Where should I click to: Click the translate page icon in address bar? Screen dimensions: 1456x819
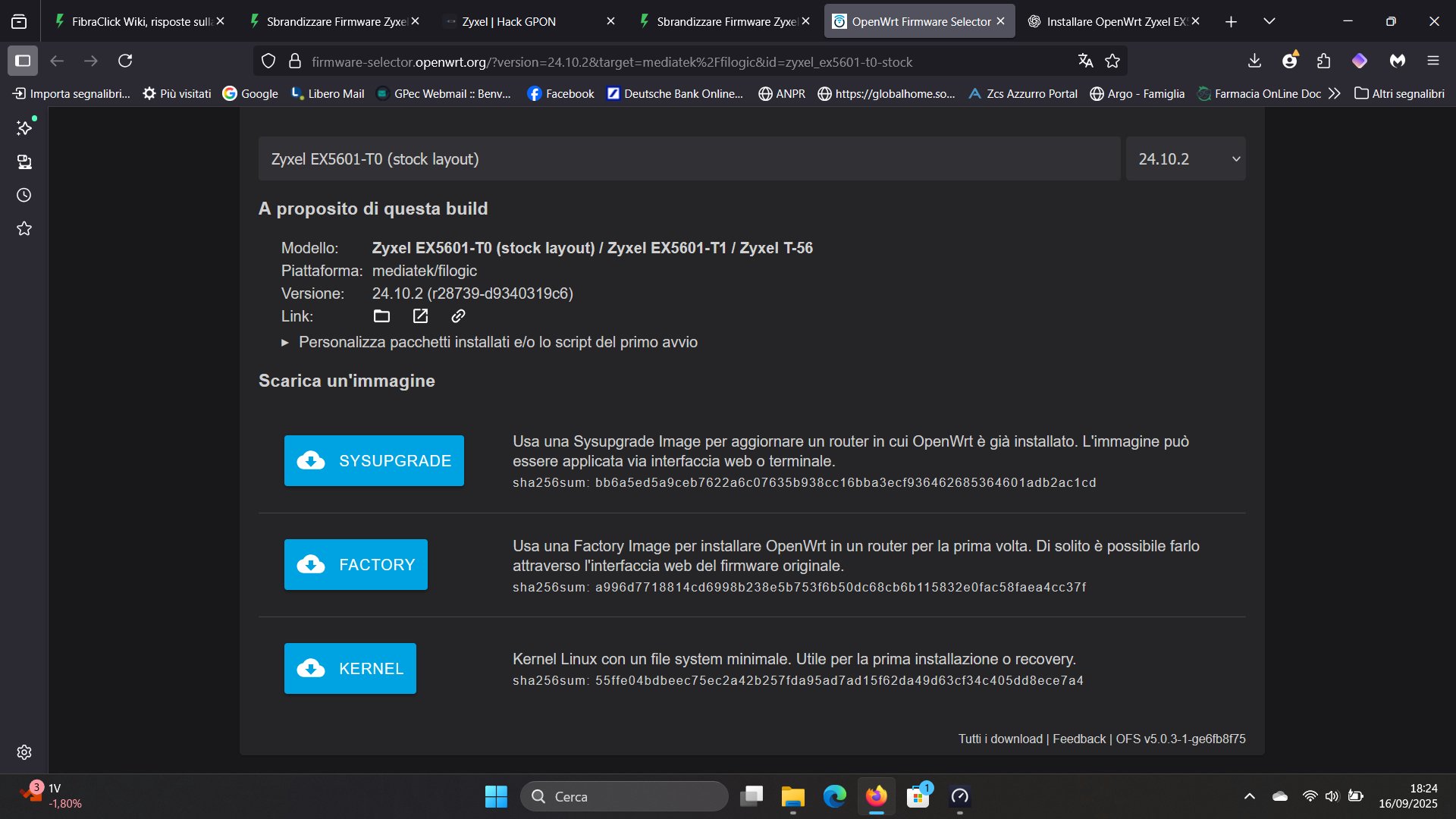(x=1085, y=61)
